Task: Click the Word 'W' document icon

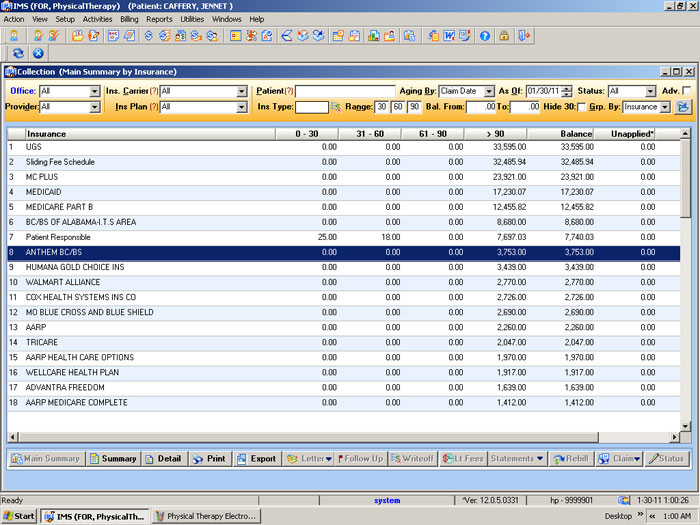Action: [449, 36]
